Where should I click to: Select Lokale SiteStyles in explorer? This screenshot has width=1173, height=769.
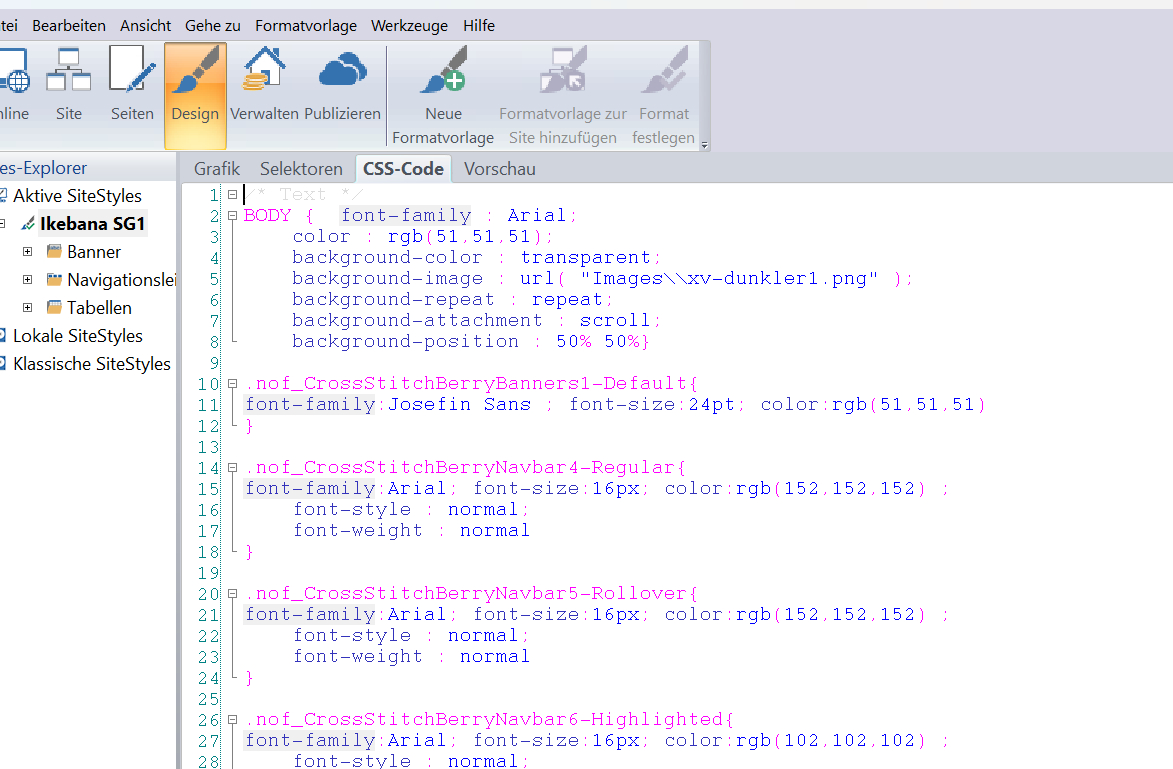point(77,336)
